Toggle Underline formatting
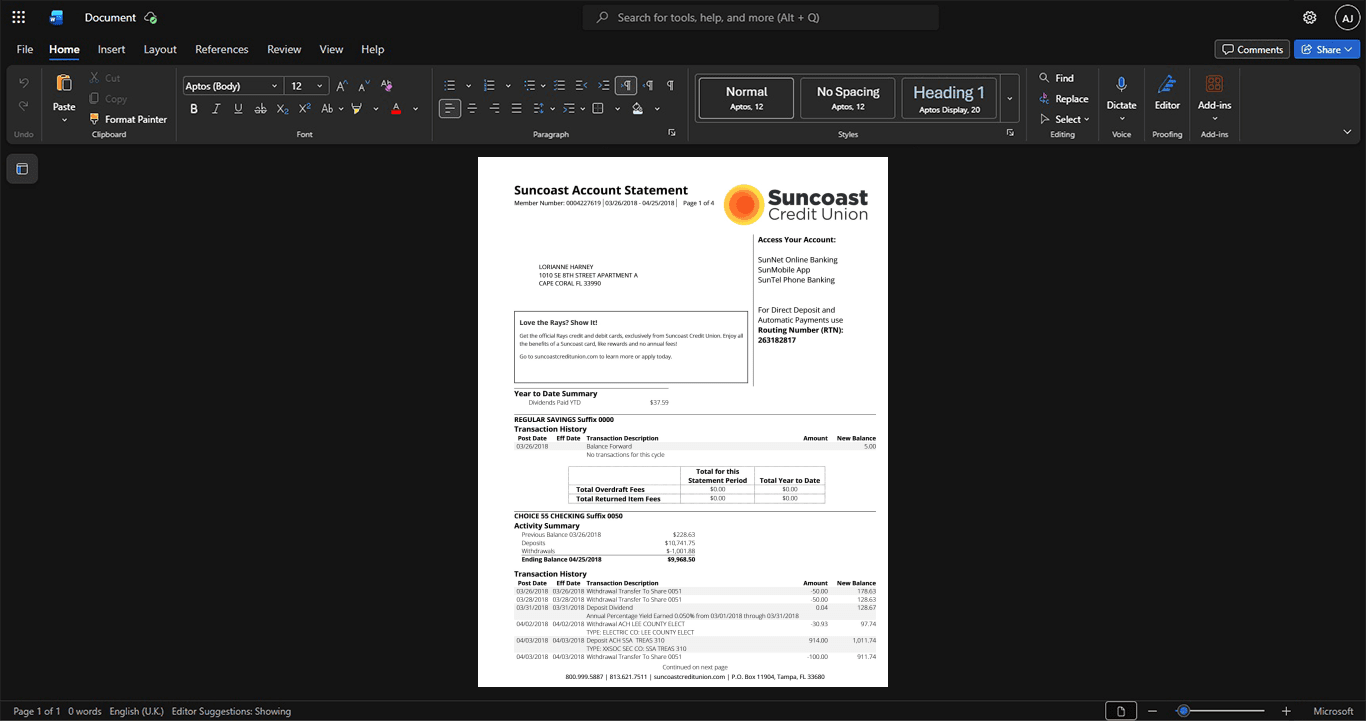 click(x=239, y=108)
